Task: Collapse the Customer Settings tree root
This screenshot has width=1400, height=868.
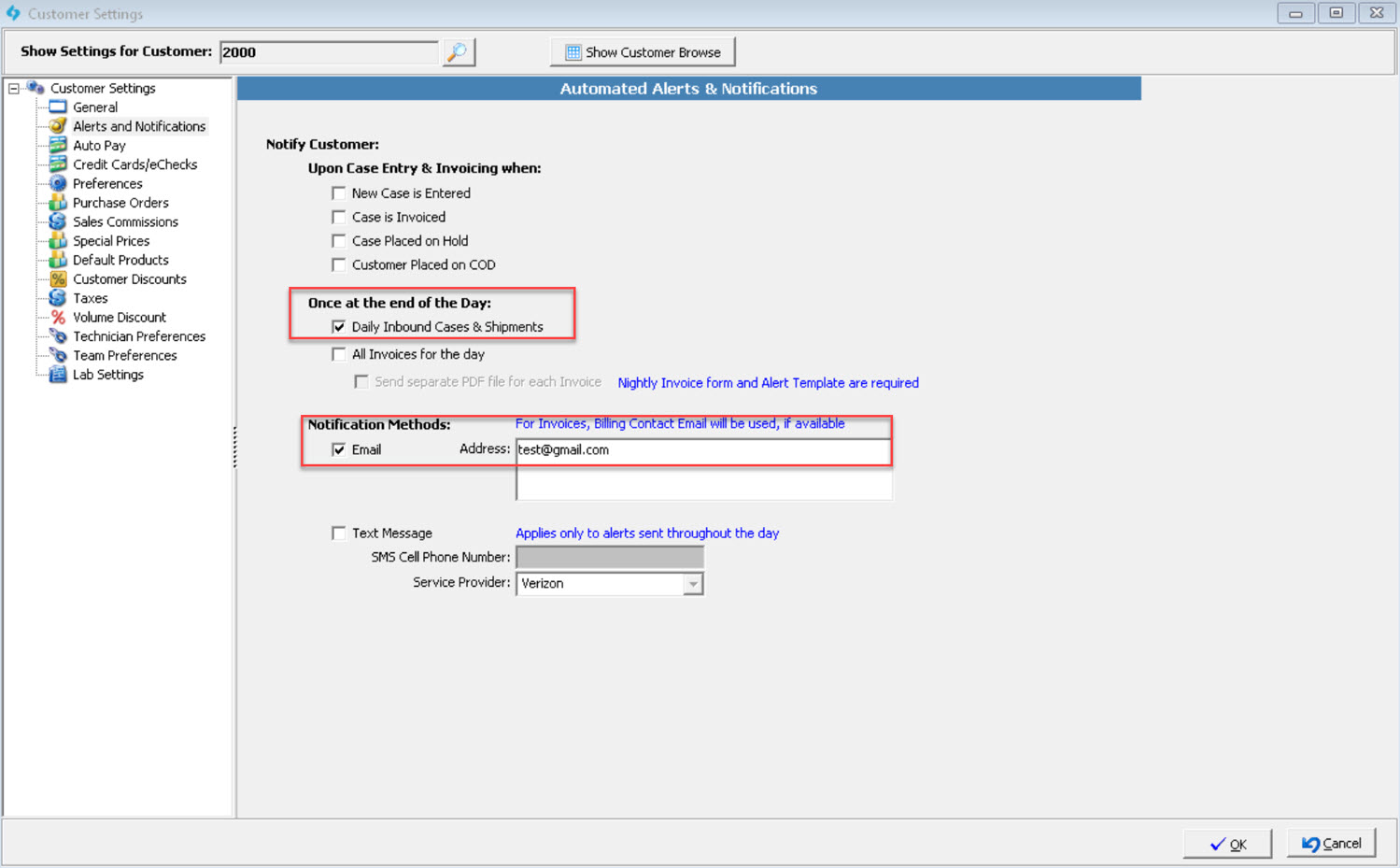Action: pyautogui.click(x=14, y=89)
